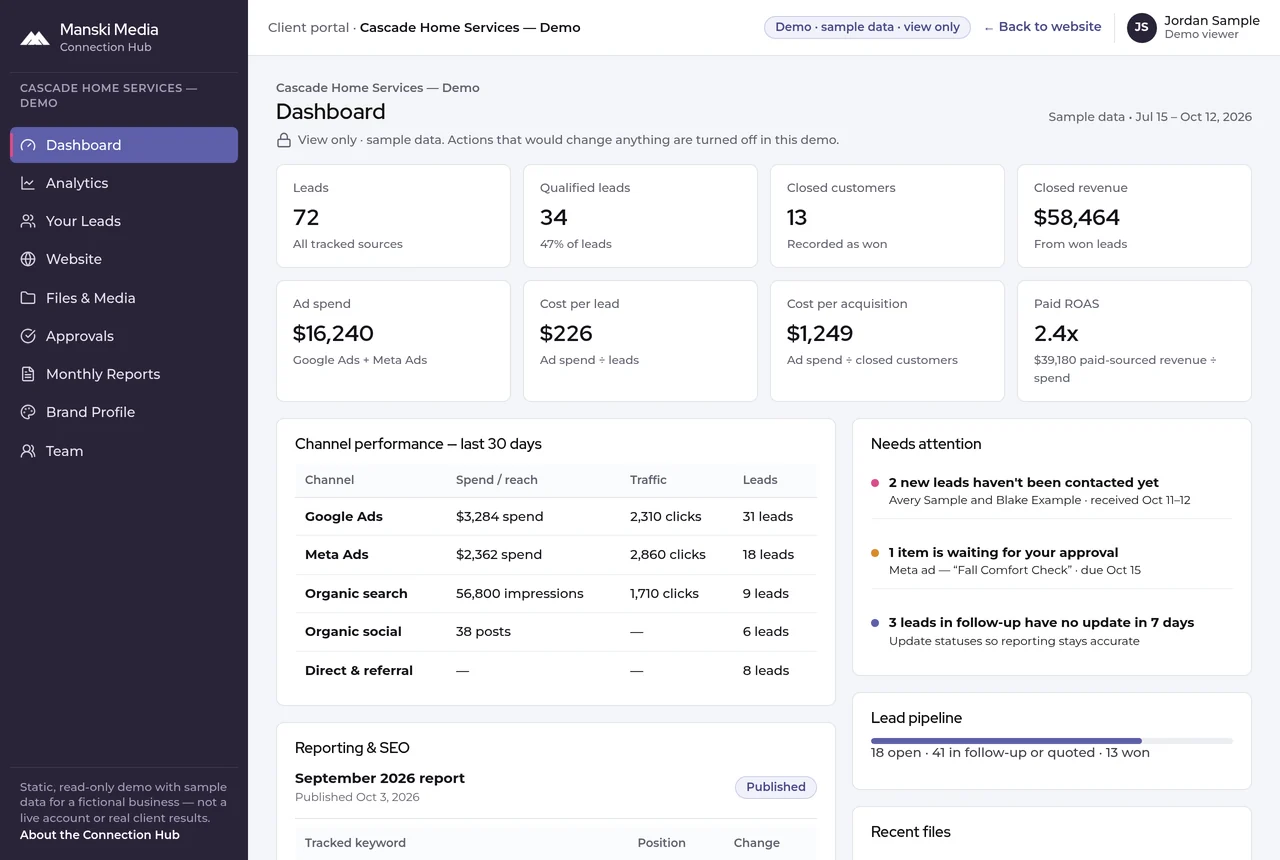Click the lock icon beside View only notice
The width and height of the screenshot is (1280, 860).
click(x=284, y=140)
